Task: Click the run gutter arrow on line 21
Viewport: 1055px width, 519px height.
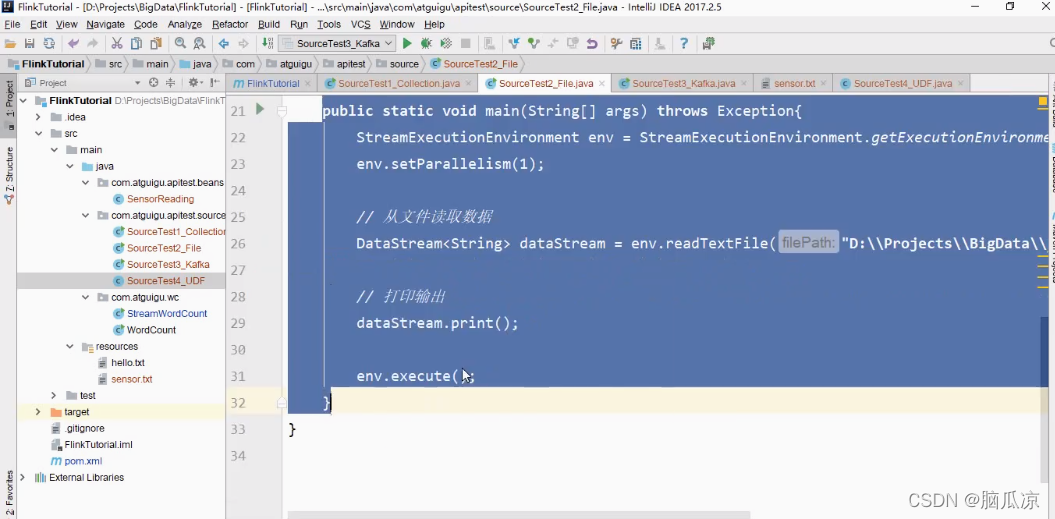Action: (260, 109)
